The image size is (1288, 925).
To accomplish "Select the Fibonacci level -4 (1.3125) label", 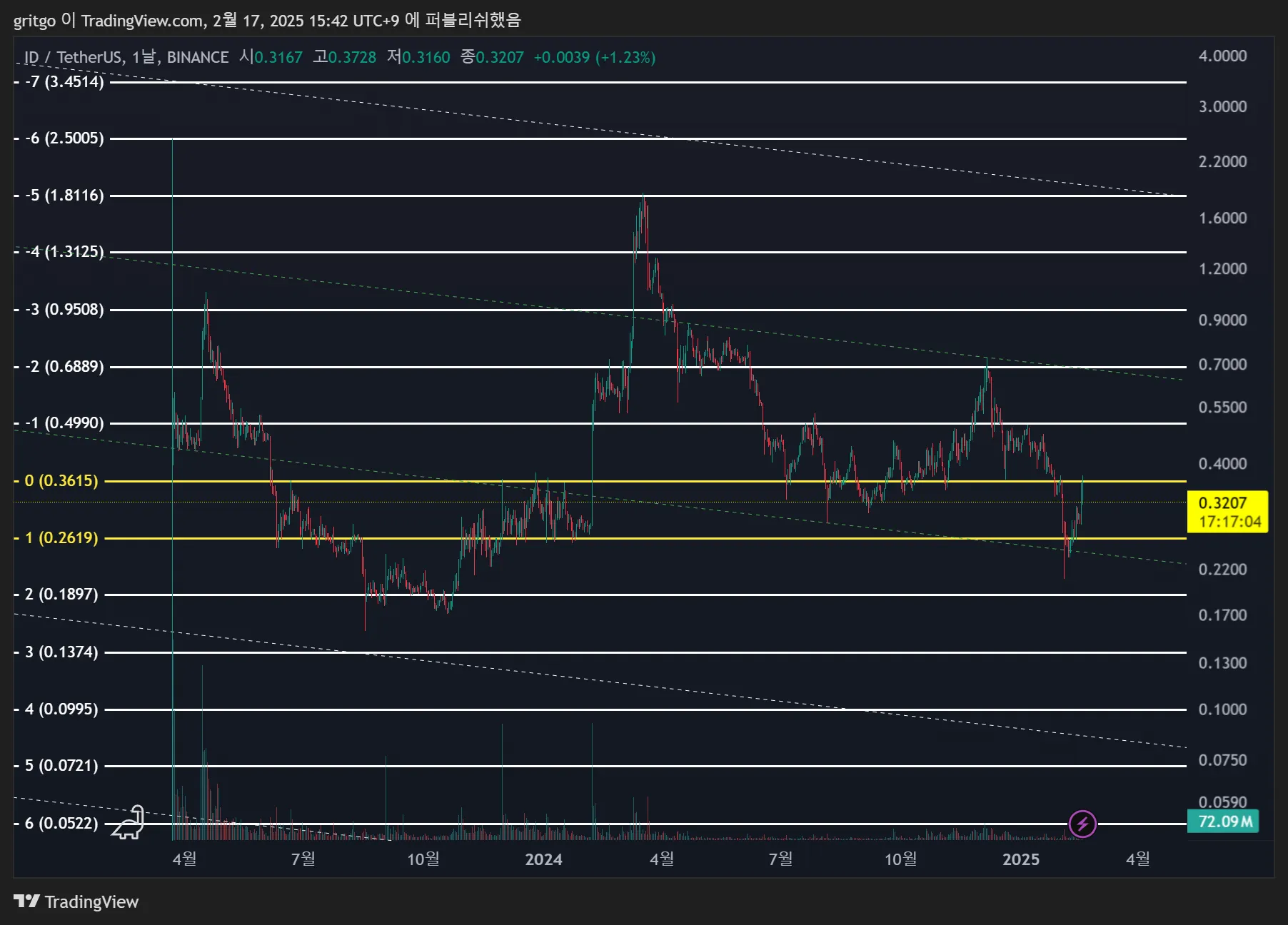I will point(64,251).
